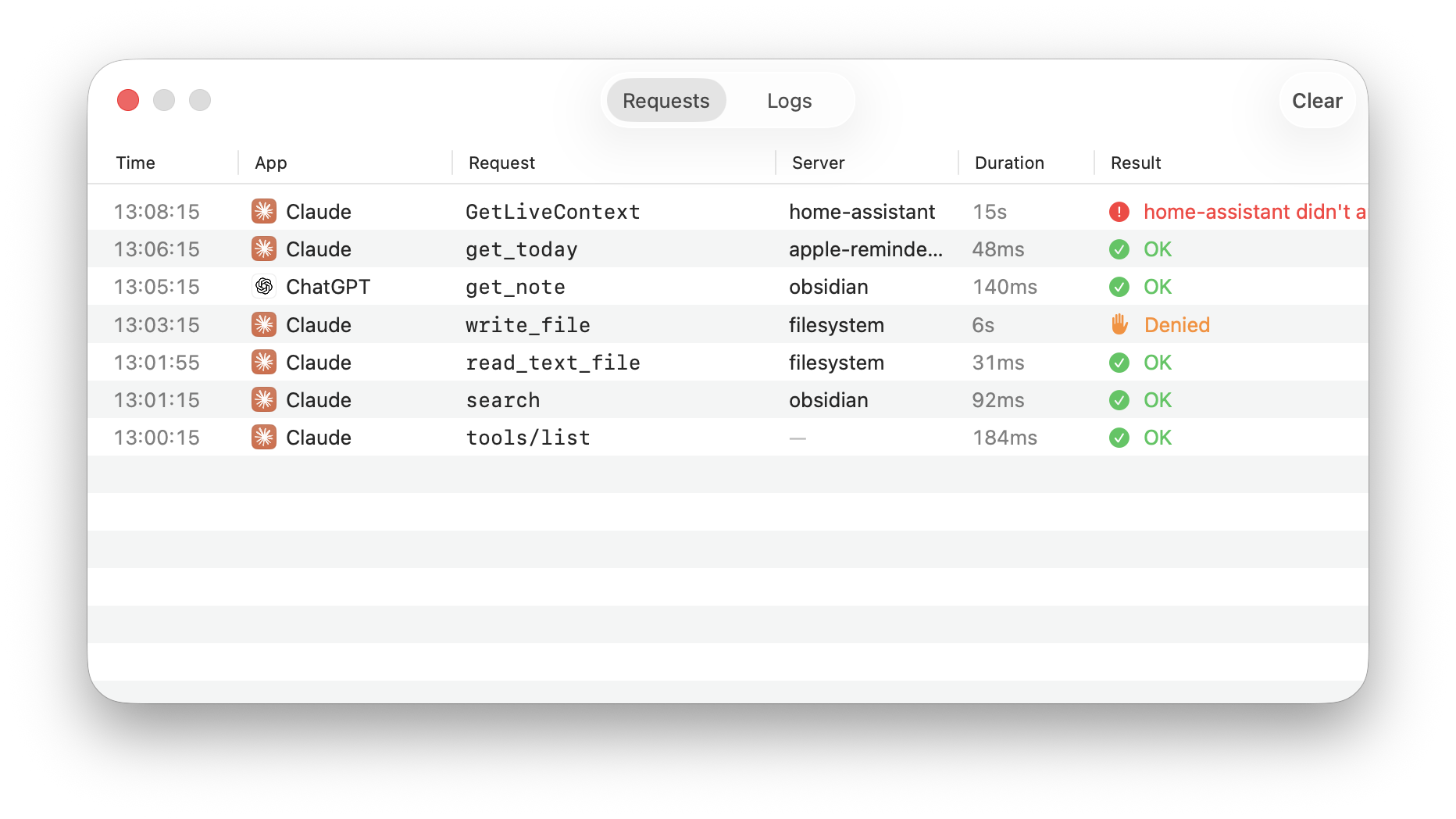Select the get_today request text
The image size is (1456, 819).
pos(521,249)
